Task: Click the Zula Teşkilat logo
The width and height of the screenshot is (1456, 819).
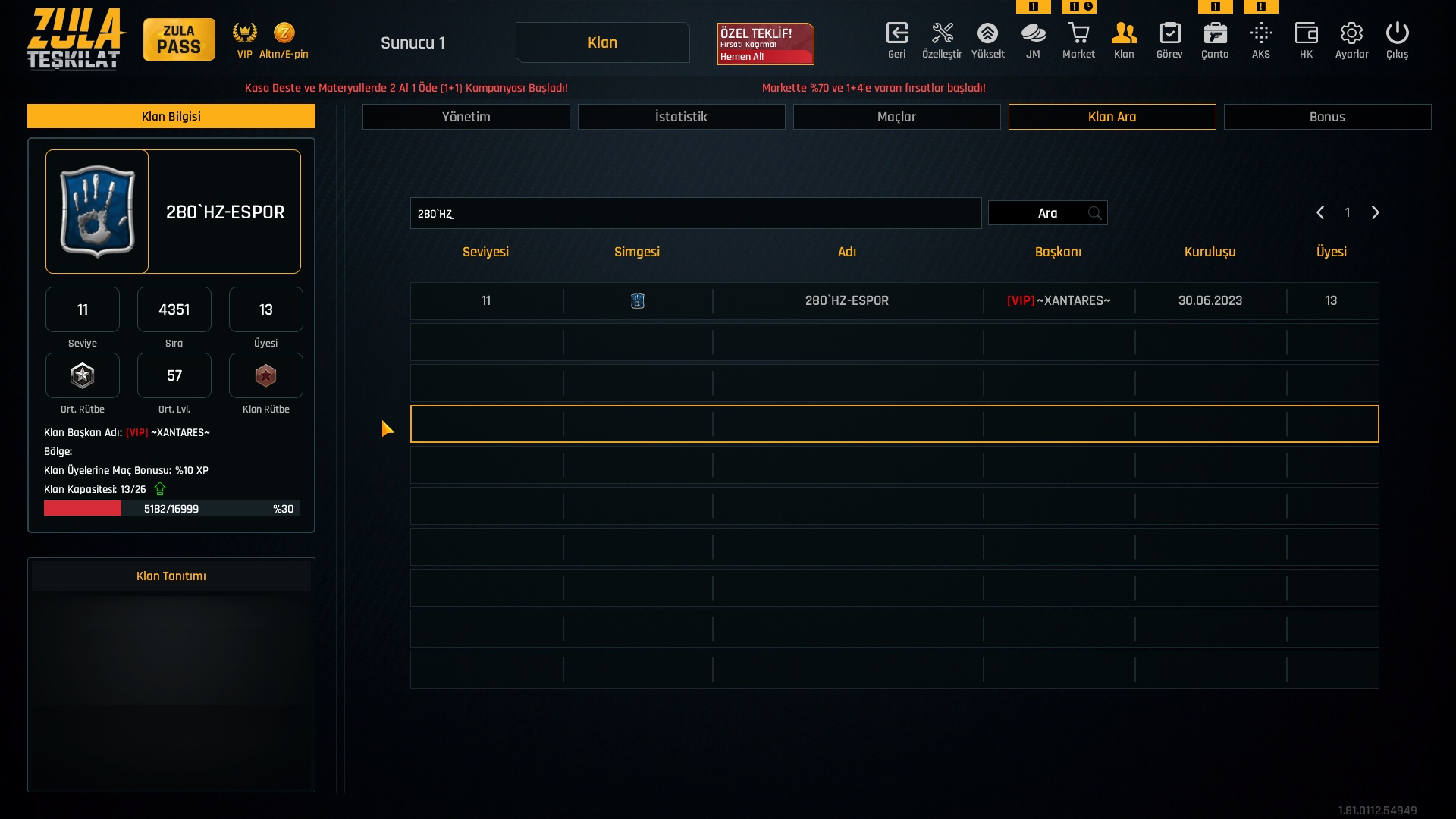Action: 75,39
